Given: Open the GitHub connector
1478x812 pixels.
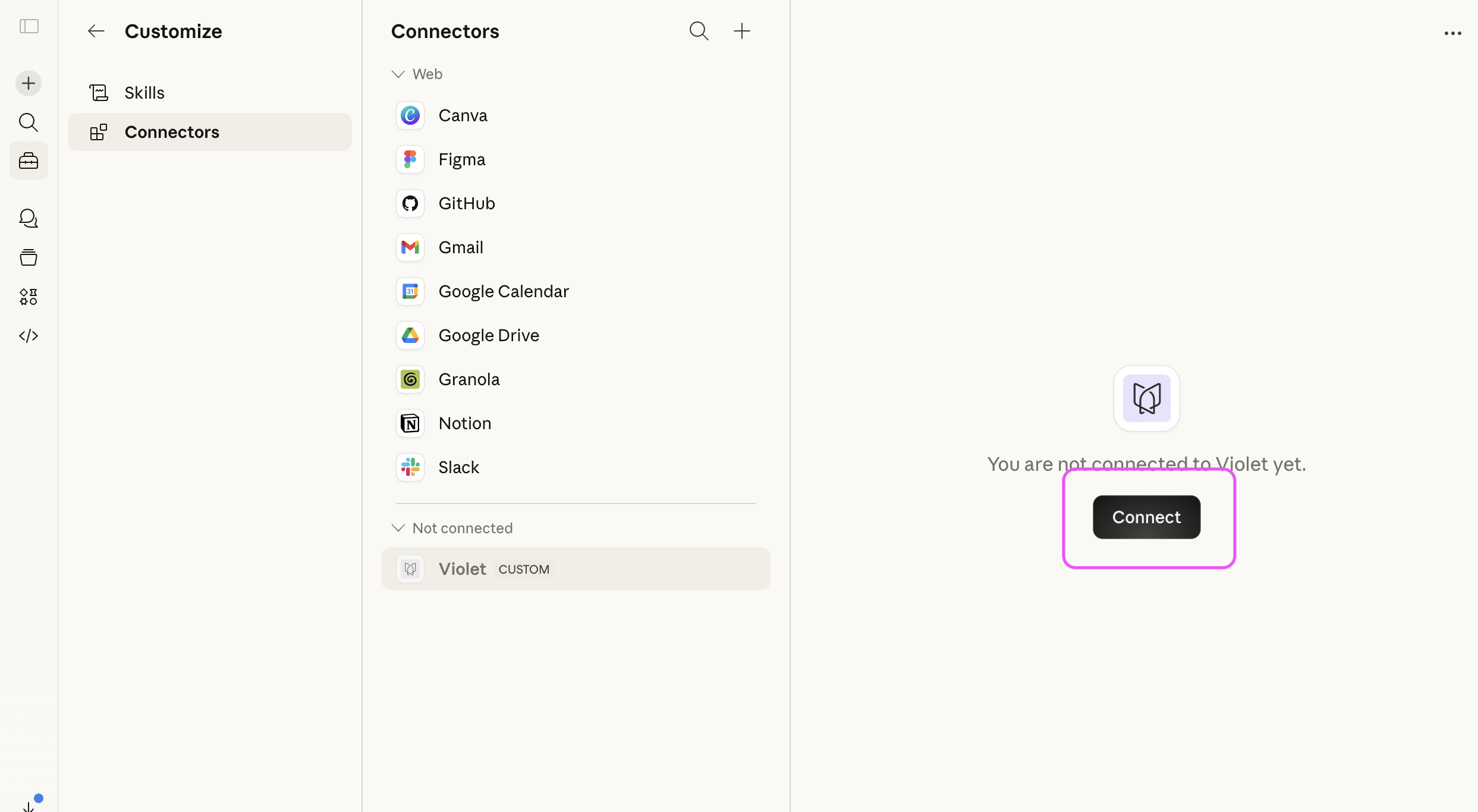Looking at the screenshot, I should (466, 203).
